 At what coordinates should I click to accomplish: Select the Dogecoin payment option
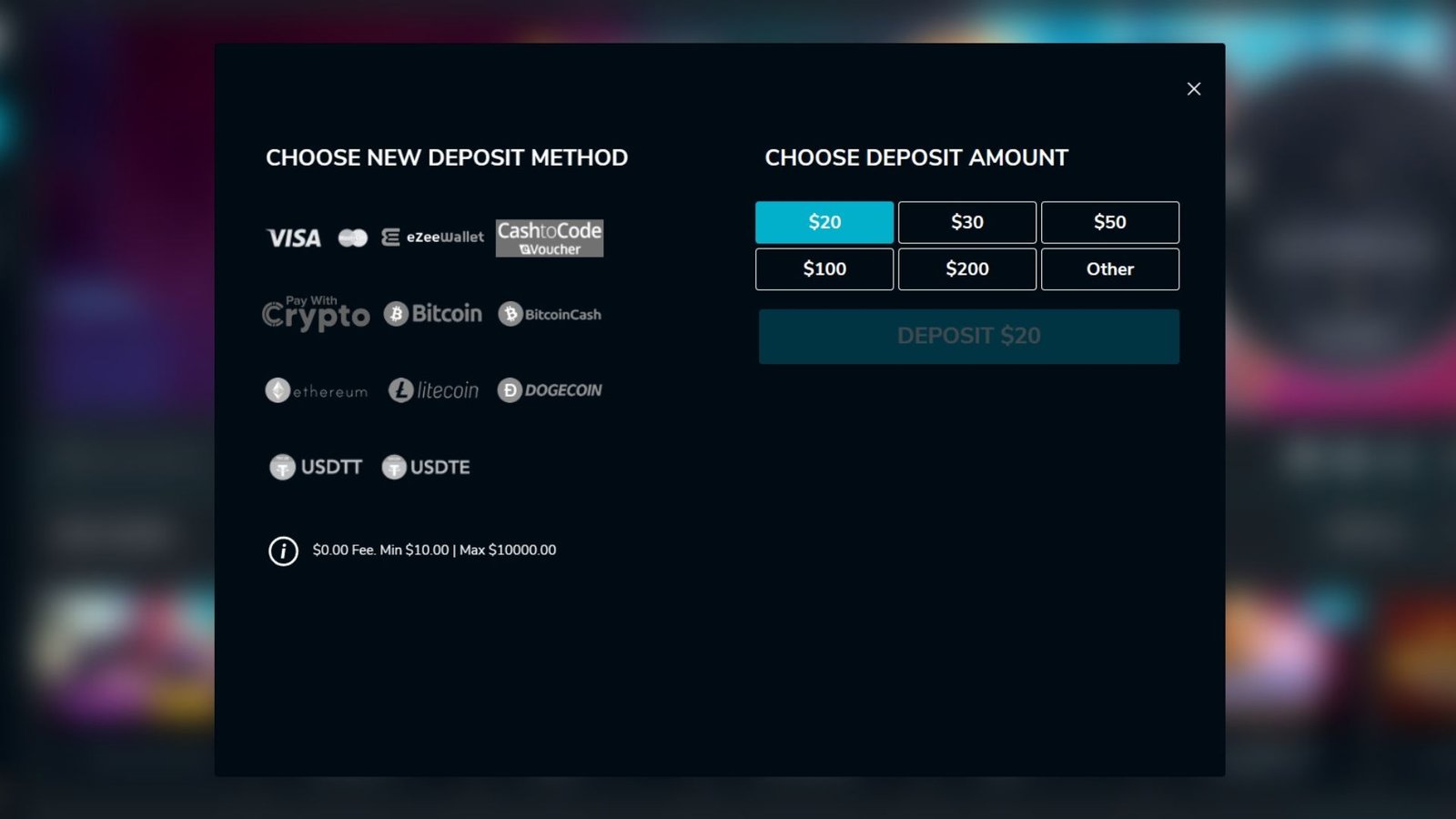(x=550, y=390)
